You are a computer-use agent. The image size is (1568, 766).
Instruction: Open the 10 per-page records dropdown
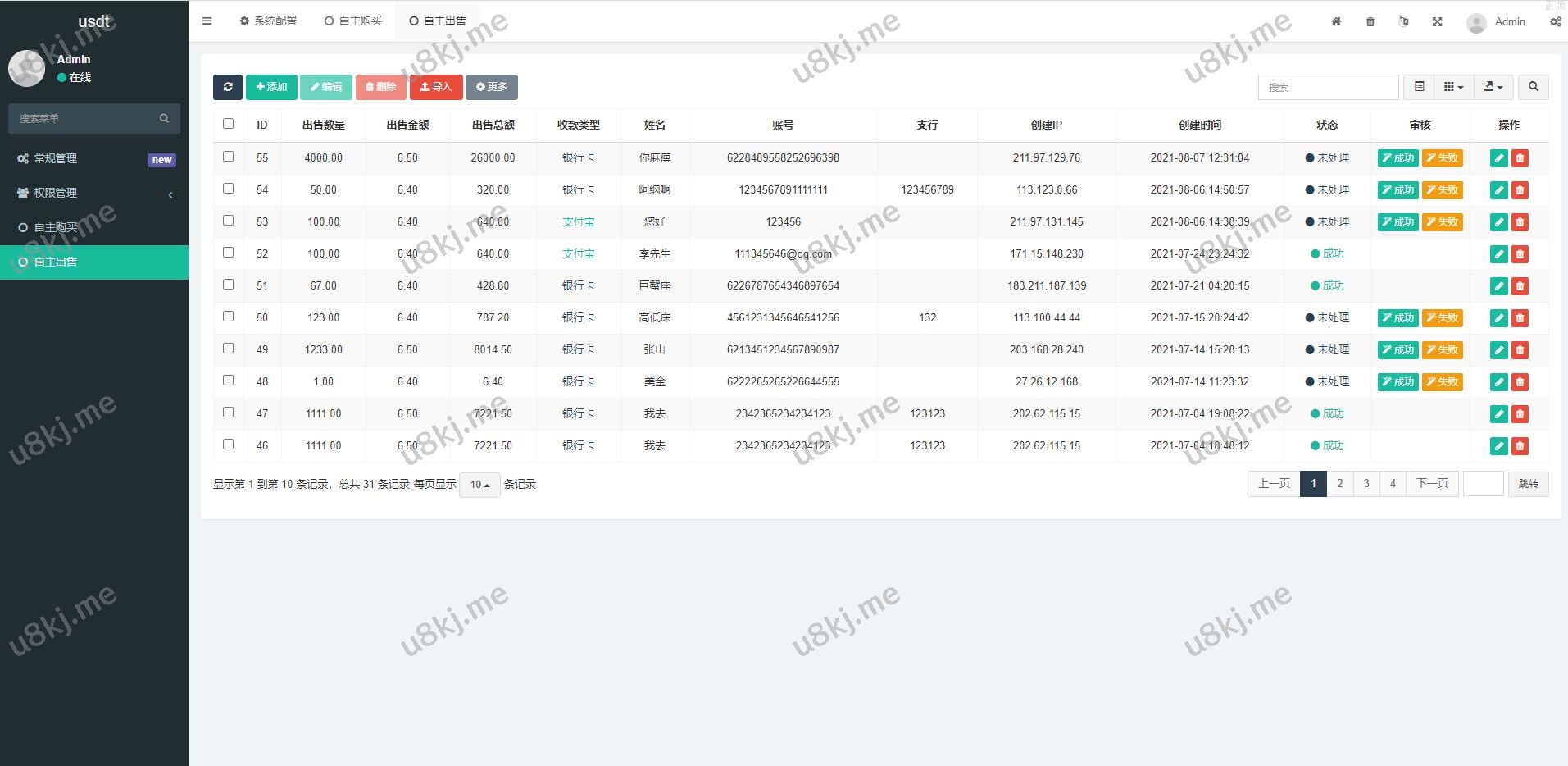click(479, 485)
